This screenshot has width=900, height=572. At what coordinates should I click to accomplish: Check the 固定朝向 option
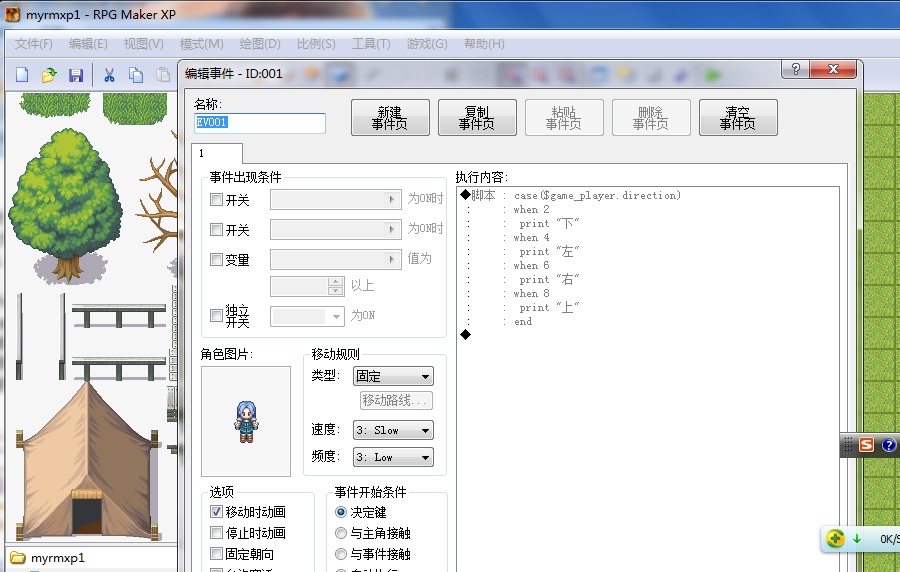(216, 554)
